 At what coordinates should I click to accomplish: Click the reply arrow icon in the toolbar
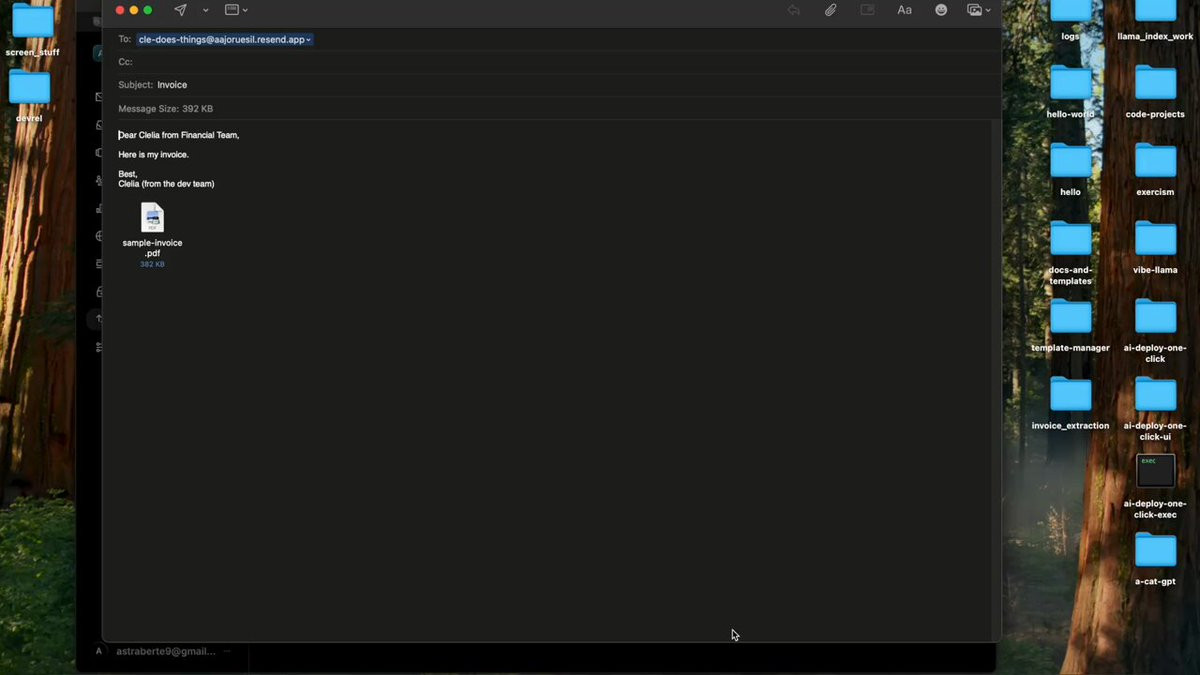(794, 10)
